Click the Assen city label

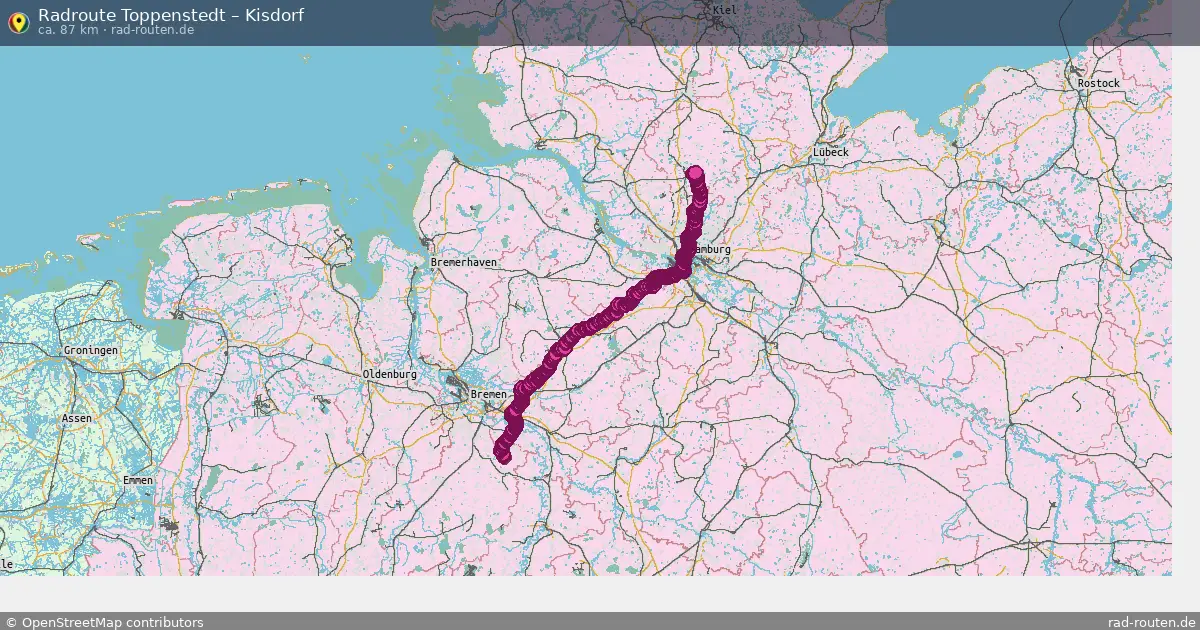click(76, 418)
